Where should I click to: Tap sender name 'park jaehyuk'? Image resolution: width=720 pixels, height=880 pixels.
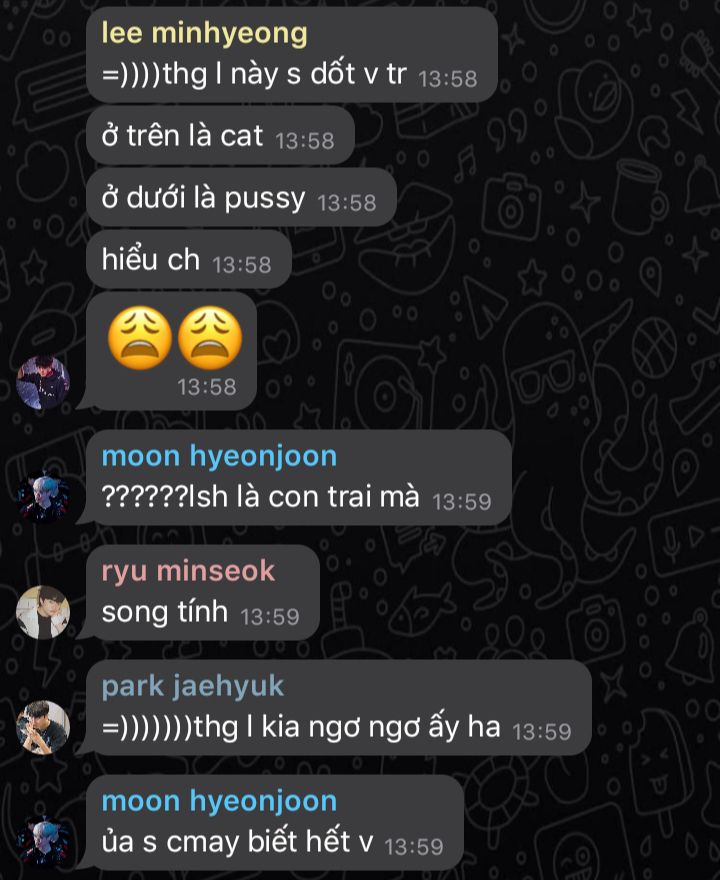coord(192,686)
